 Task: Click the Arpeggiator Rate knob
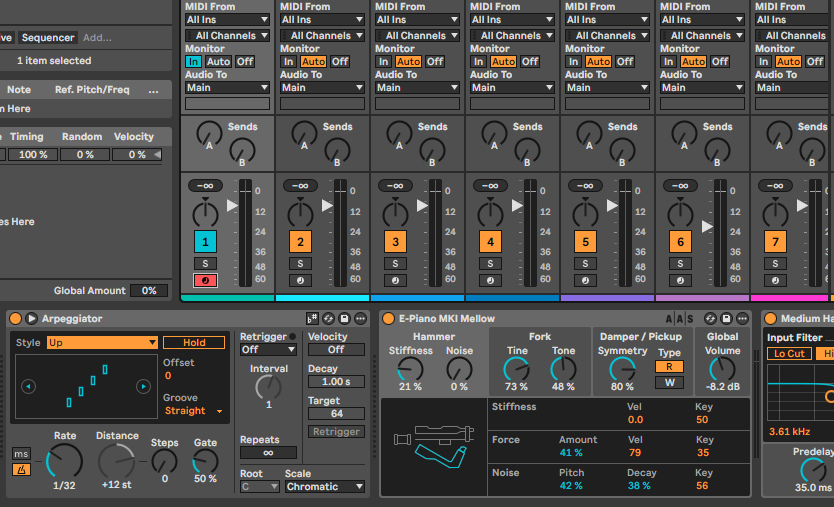(64, 461)
